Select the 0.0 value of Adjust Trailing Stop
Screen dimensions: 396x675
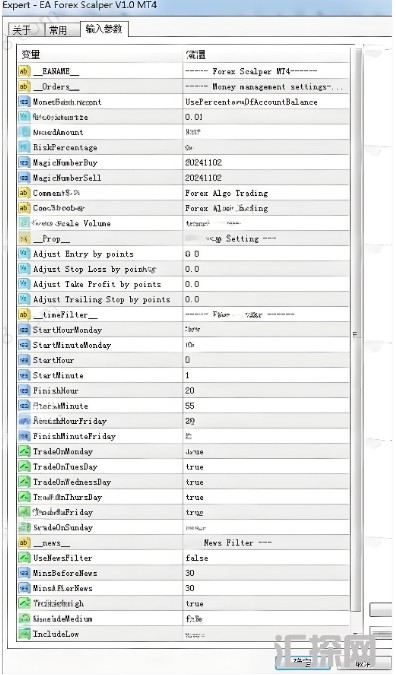pyautogui.click(x=266, y=299)
